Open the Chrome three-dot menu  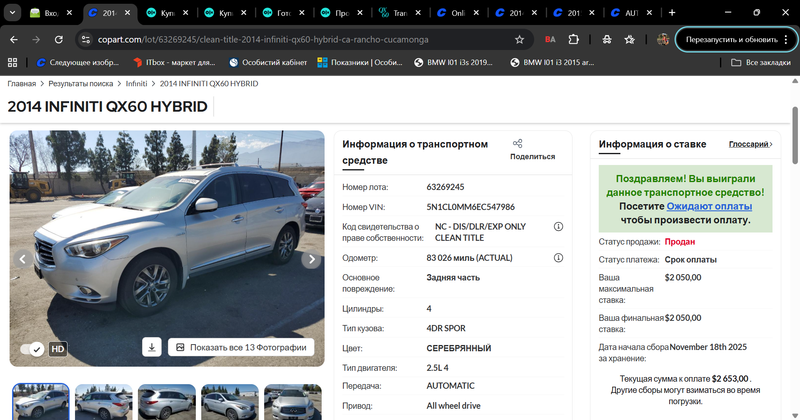(786, 39)
